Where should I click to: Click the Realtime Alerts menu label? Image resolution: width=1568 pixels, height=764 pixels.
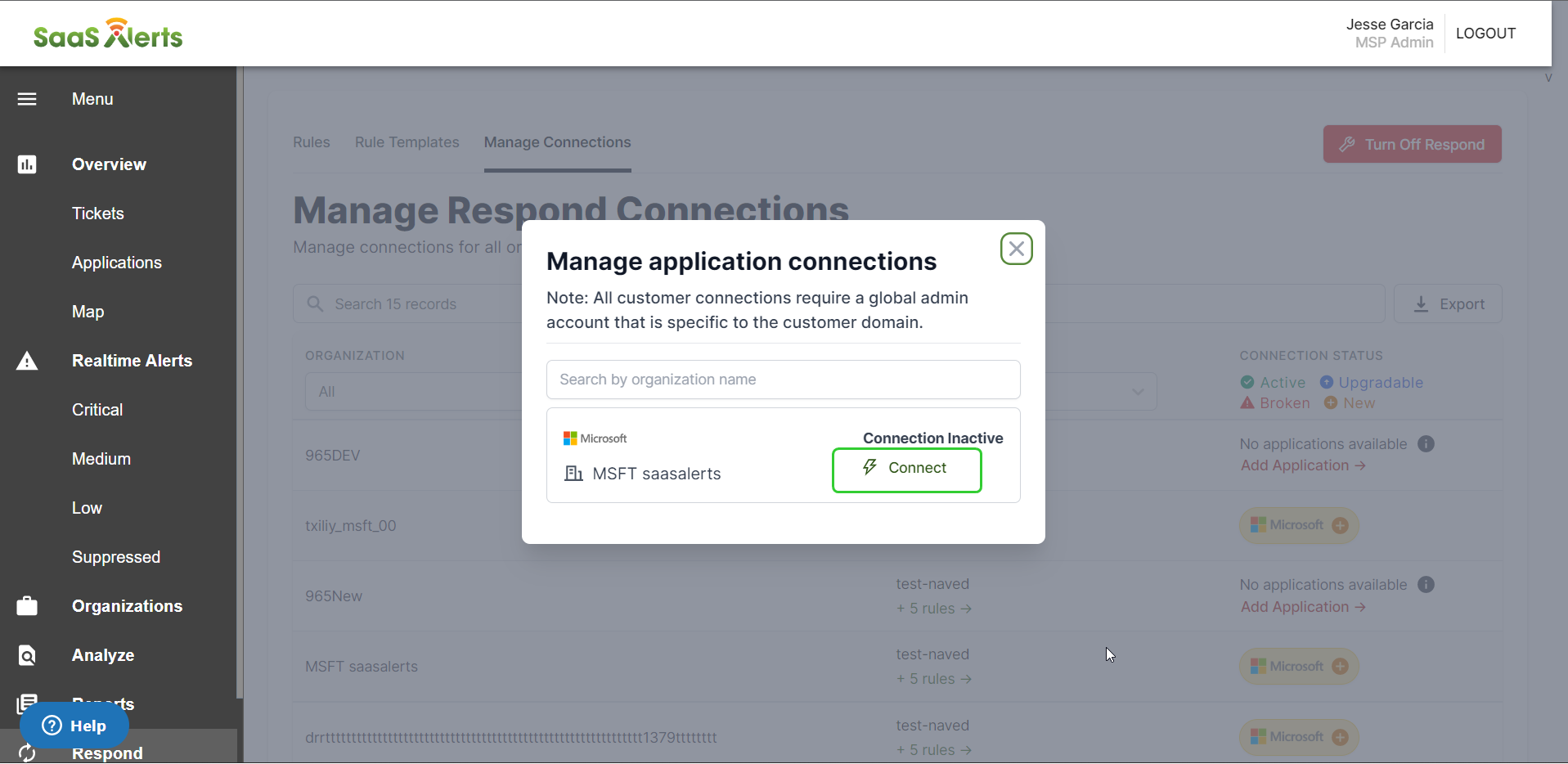click(133, 361)
